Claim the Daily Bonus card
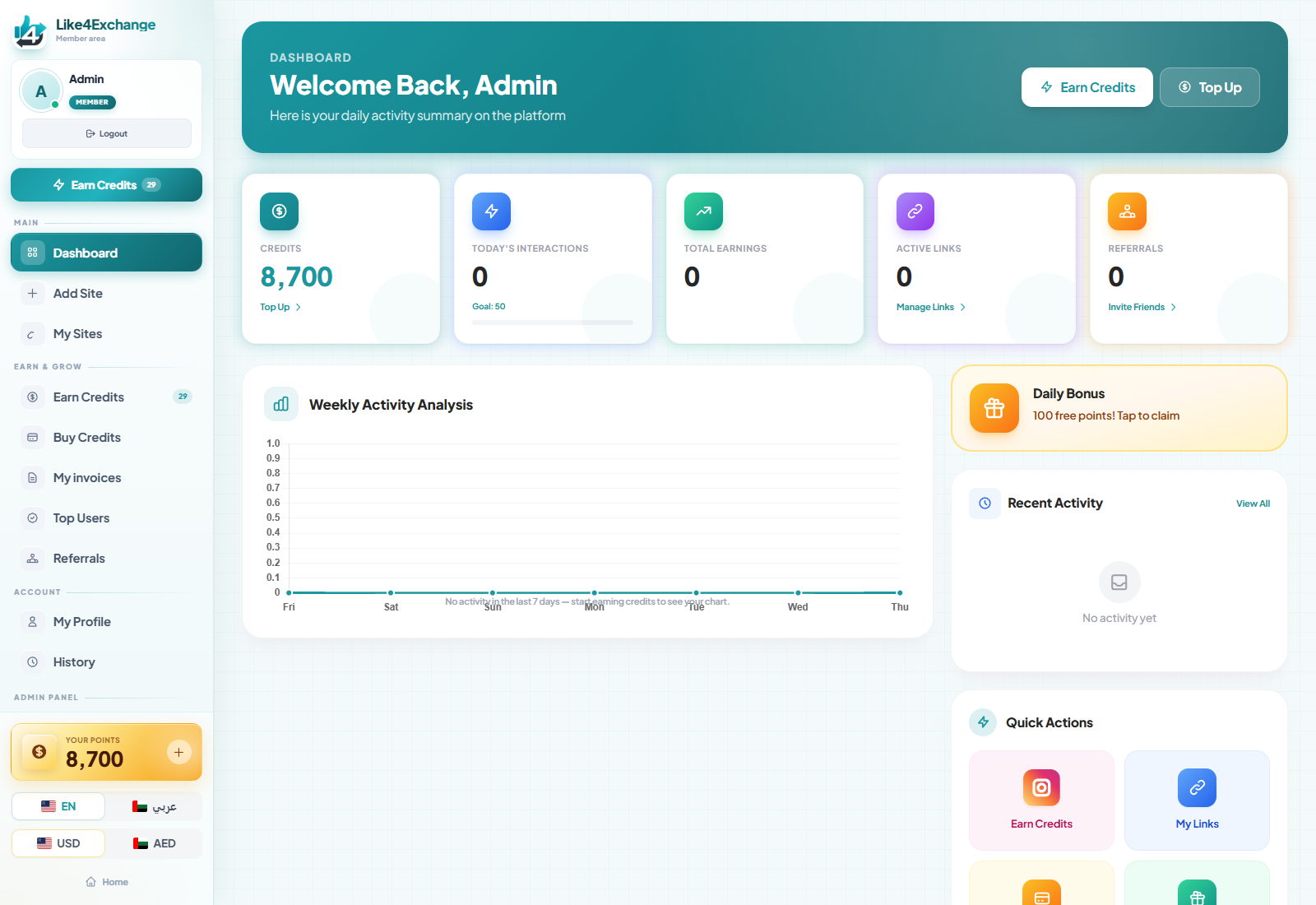This screenshot has height=905, width=1316. [1119, 408]
